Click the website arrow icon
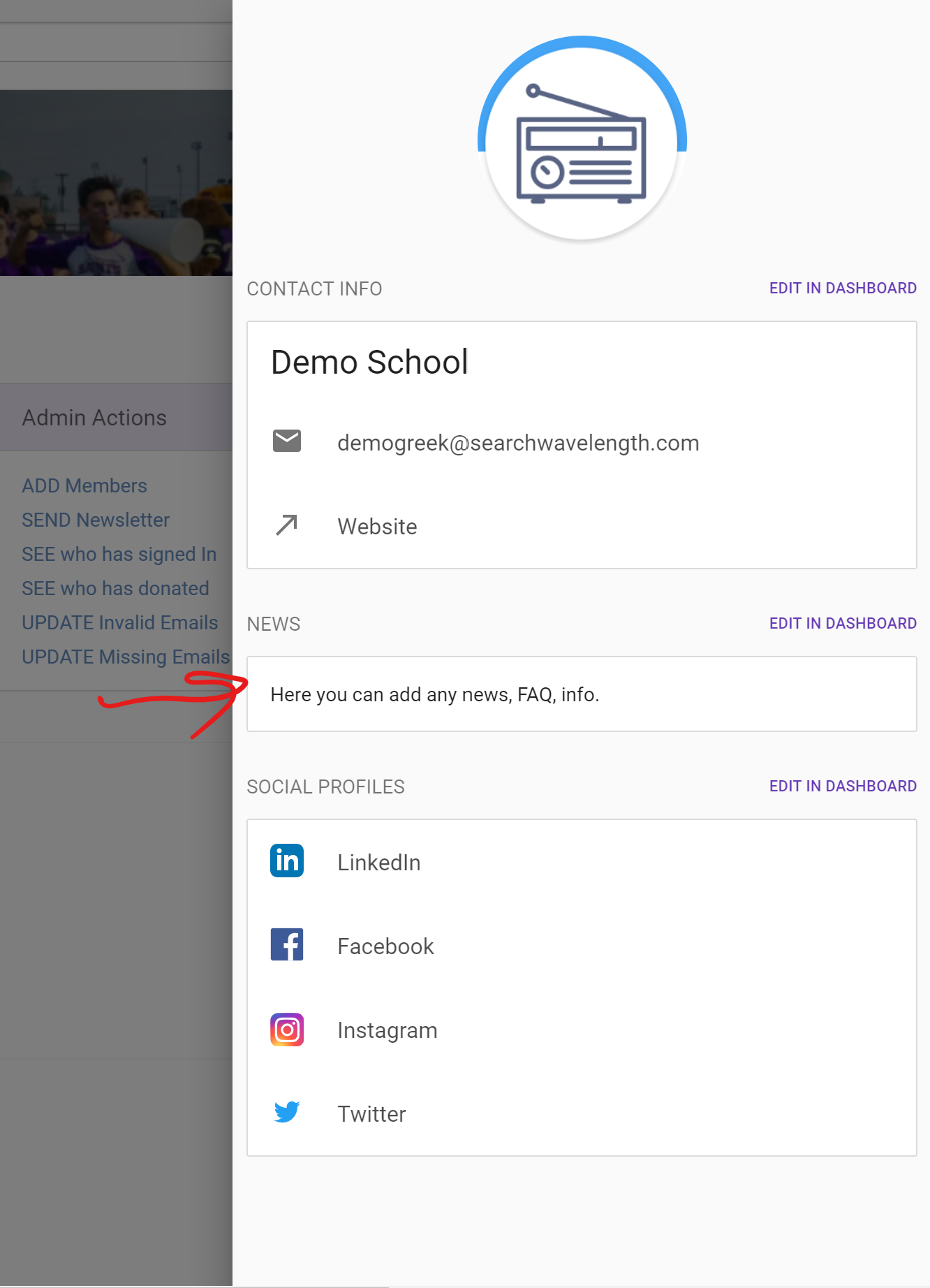930x1288 pixels. [286, 525]
